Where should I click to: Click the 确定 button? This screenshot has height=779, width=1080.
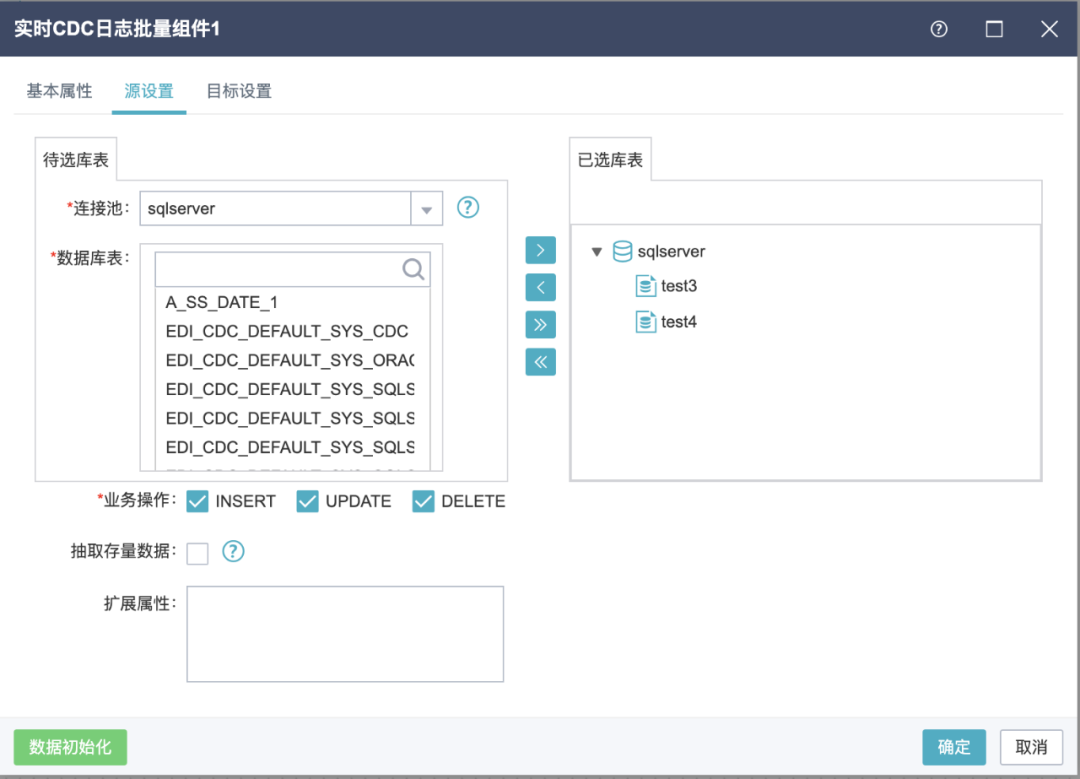click(x=953, y=747)
